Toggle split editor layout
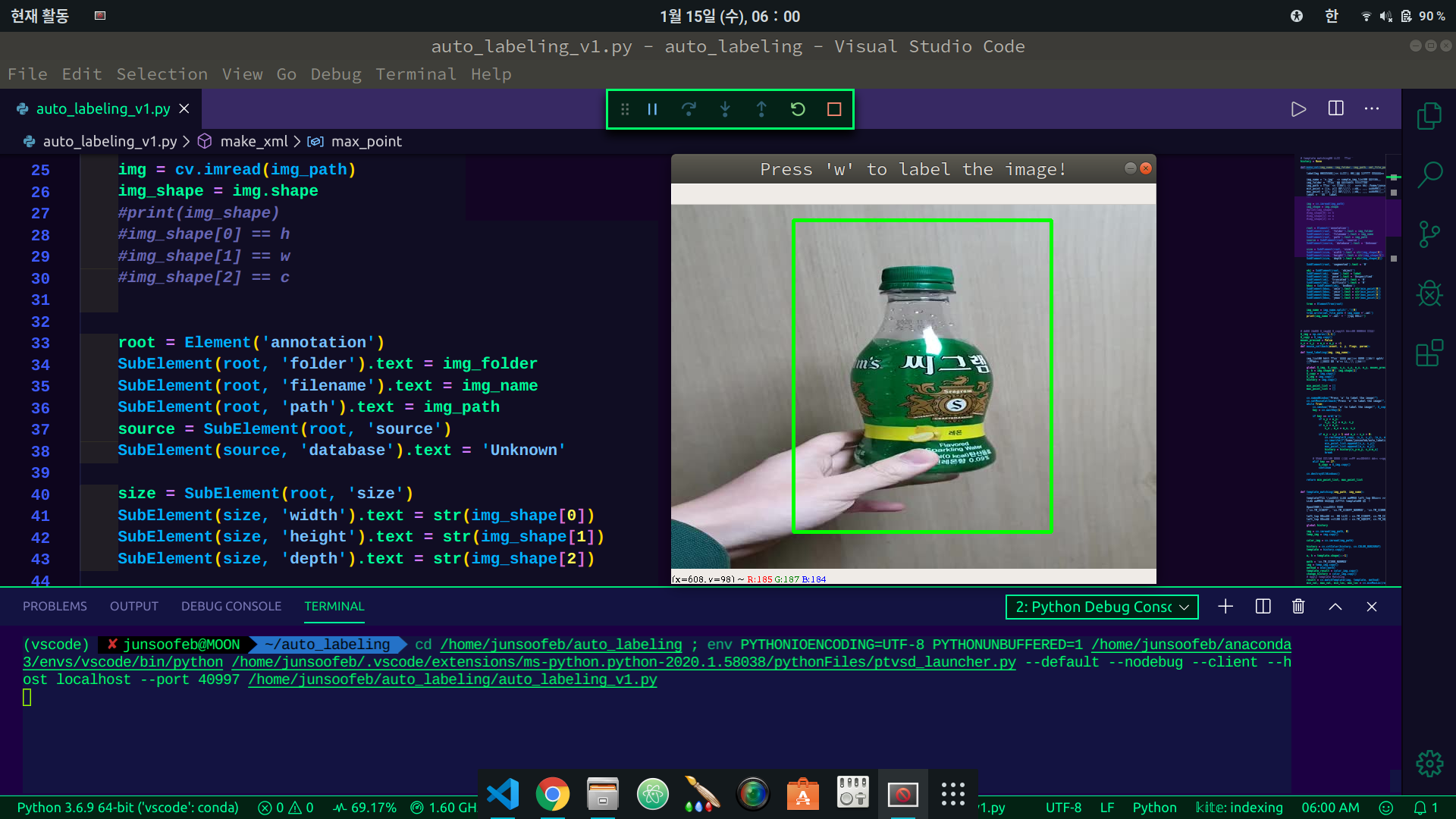Image resolution: width=1456 pixels, height=819 pixels. click(1336, 108)
